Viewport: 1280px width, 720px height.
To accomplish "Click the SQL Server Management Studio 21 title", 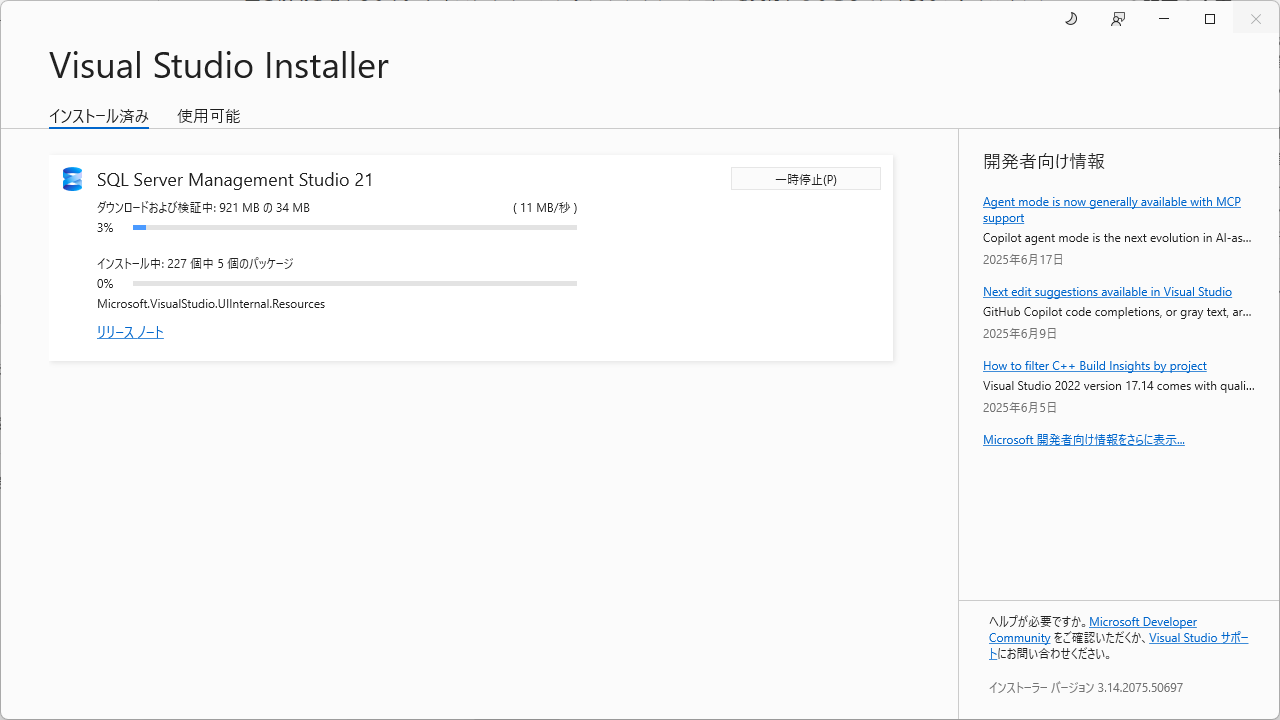I will tap(235, 180).
